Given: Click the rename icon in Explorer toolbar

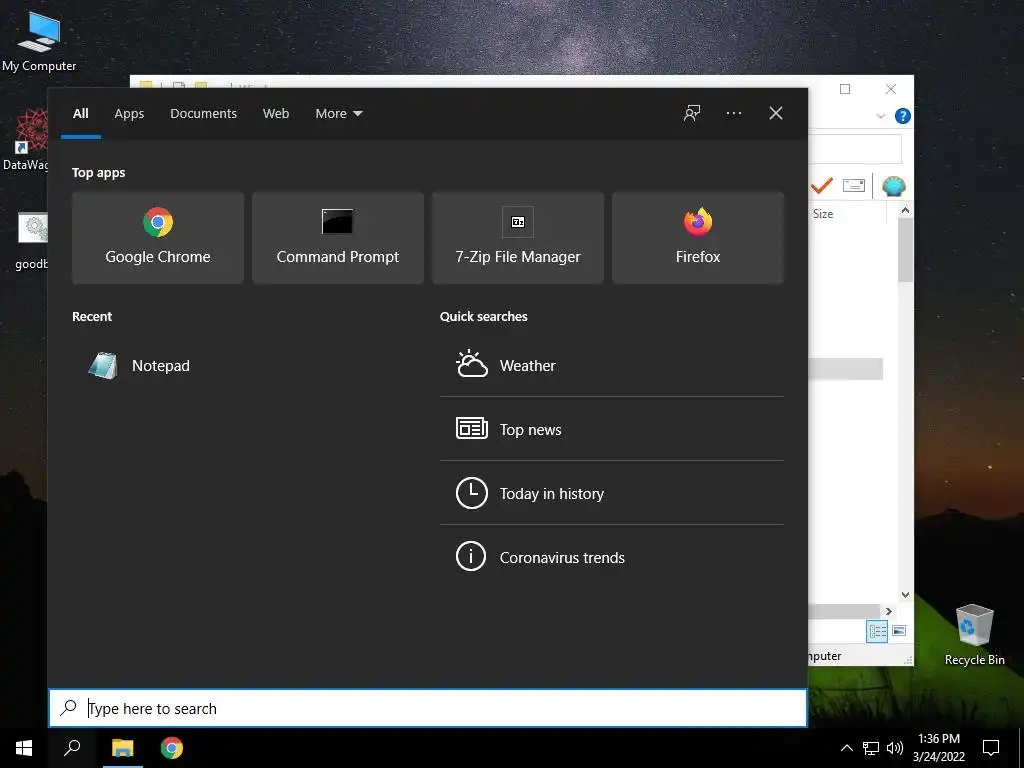Looking at the screenshot, I should click(x=854, y=185).
